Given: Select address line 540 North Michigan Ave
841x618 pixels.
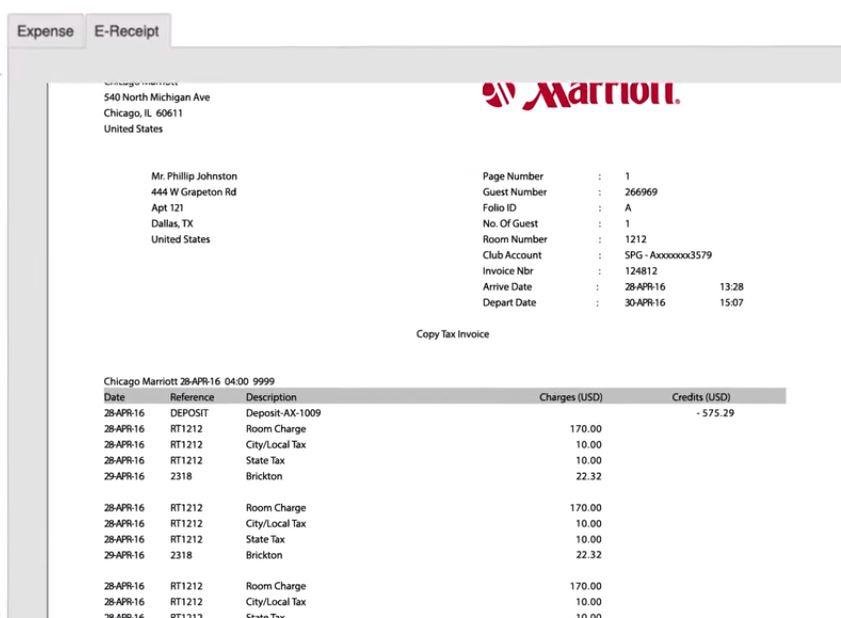Looking at the screenshot, I should pyautogui.click(x=157, y=97).
